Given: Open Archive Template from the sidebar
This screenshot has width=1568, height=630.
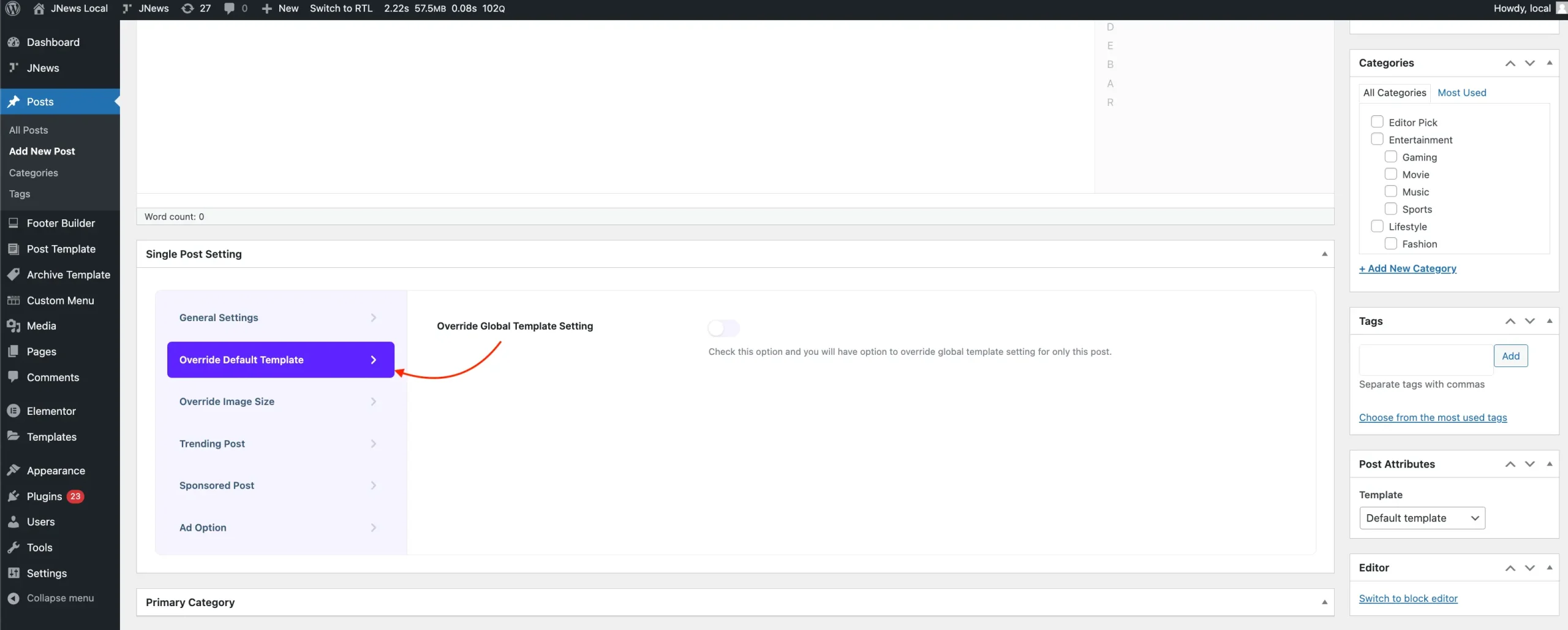Looking at the screenshot, I should click(68, 275).
